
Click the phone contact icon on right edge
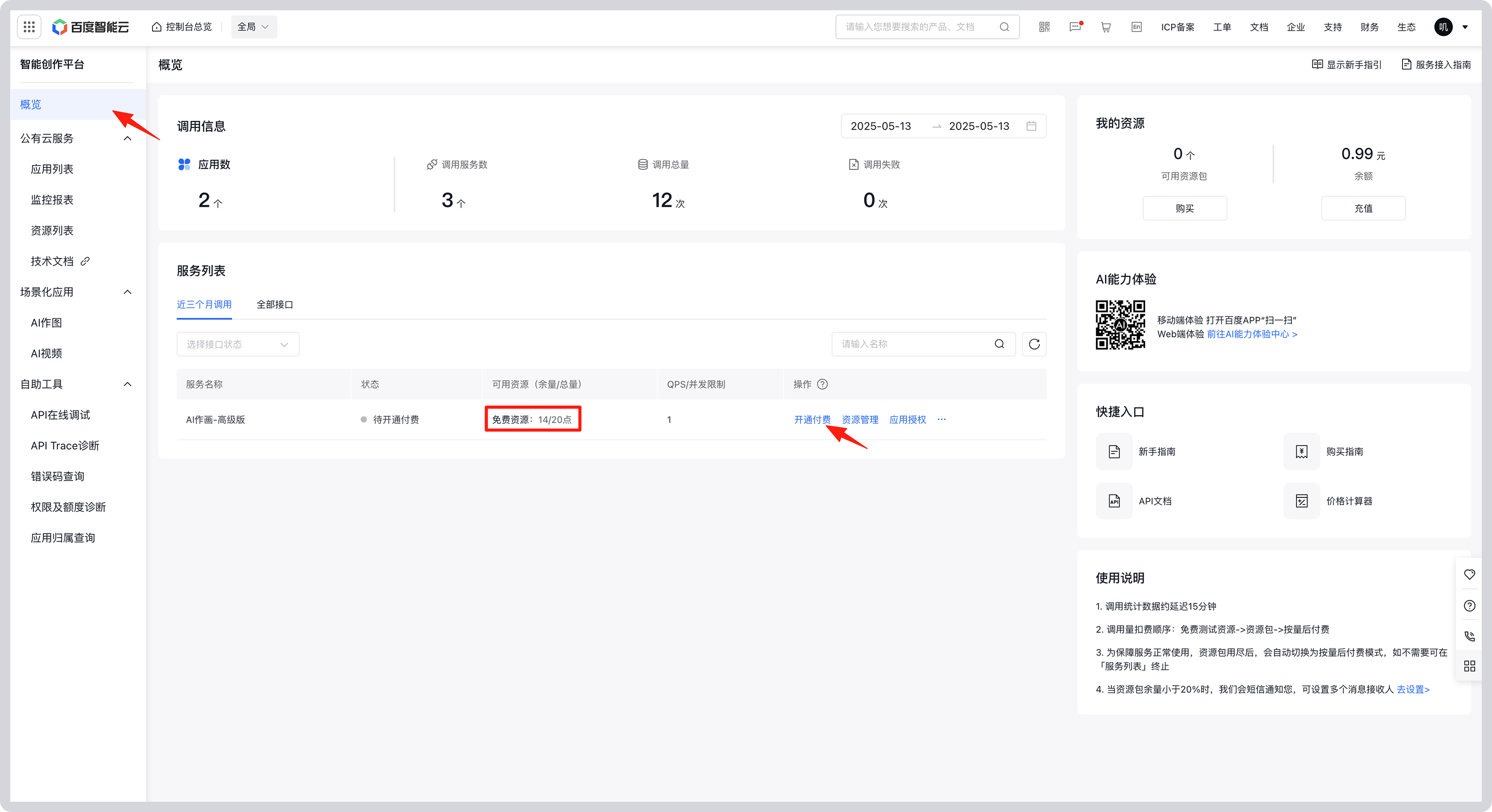[x=1470, y=635]
